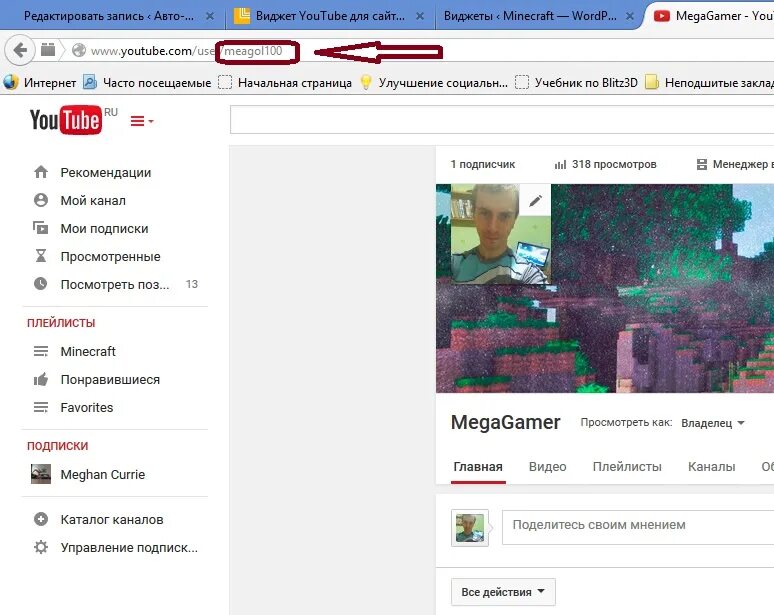
Task: Click the gear icon for Управление подписками
Action: click(41, 547)
